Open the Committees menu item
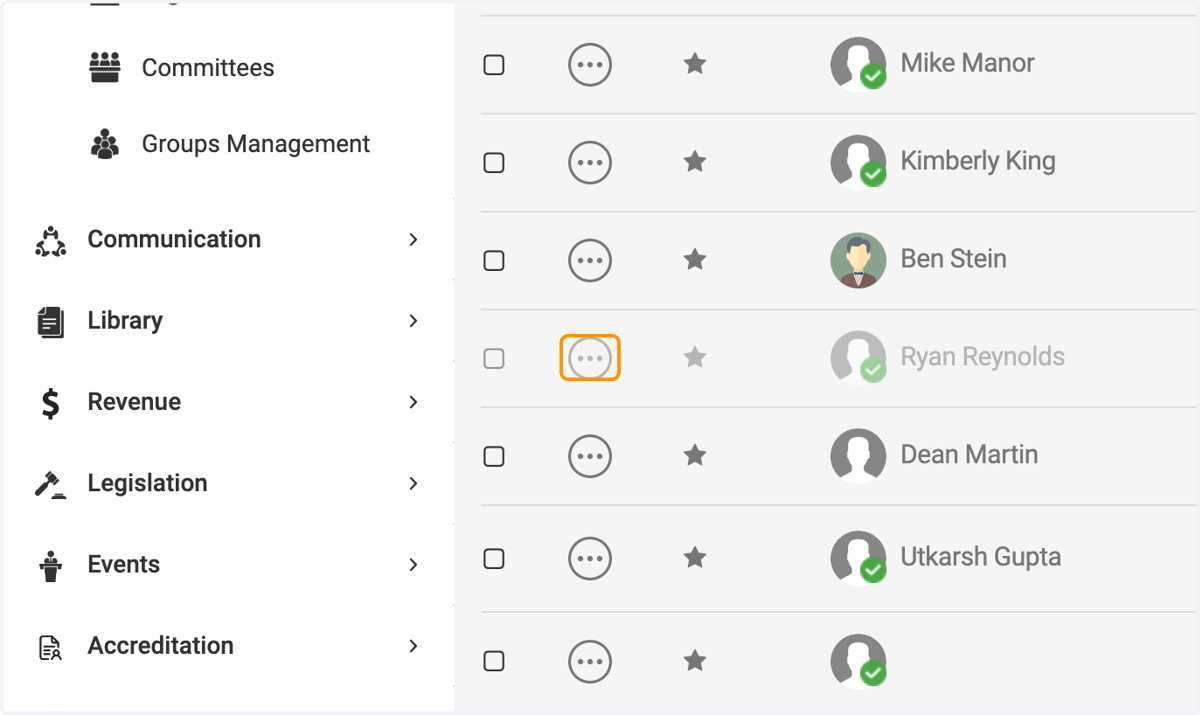 tap(208, 68)
